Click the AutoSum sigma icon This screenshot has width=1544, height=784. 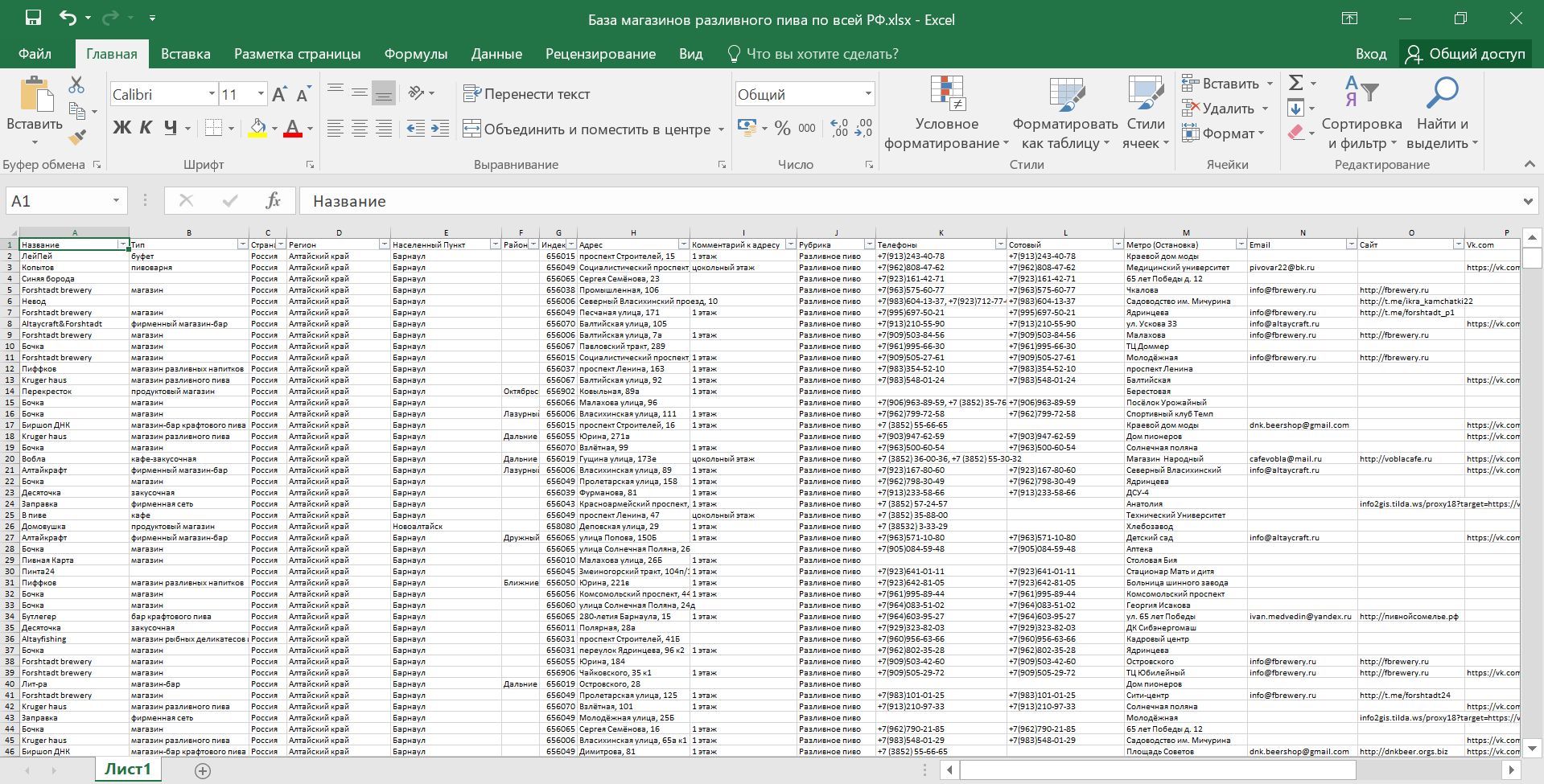click(x=1295, y=83)
